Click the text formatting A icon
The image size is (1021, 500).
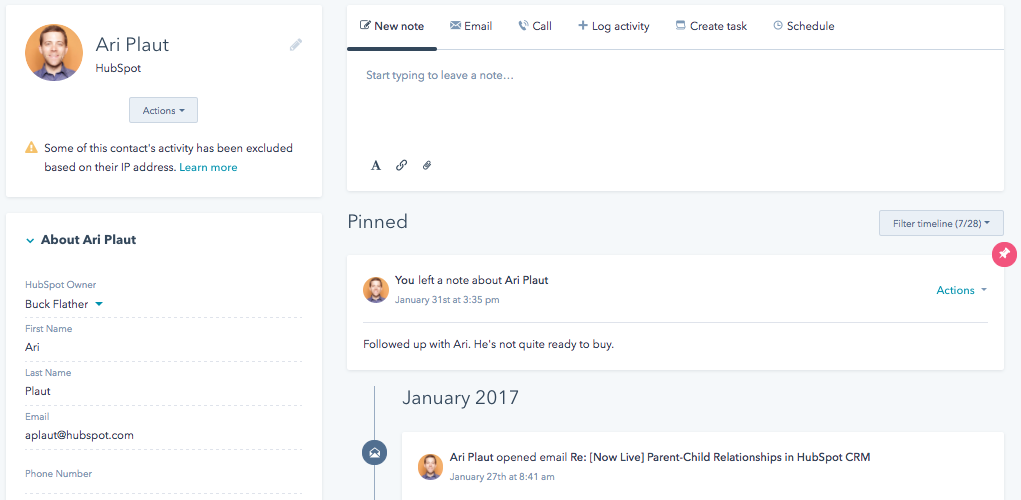pos(376,165)
